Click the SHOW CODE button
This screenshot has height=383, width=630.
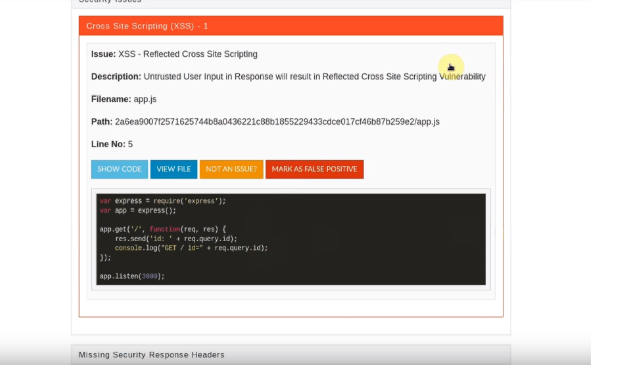tap(119, 169)
